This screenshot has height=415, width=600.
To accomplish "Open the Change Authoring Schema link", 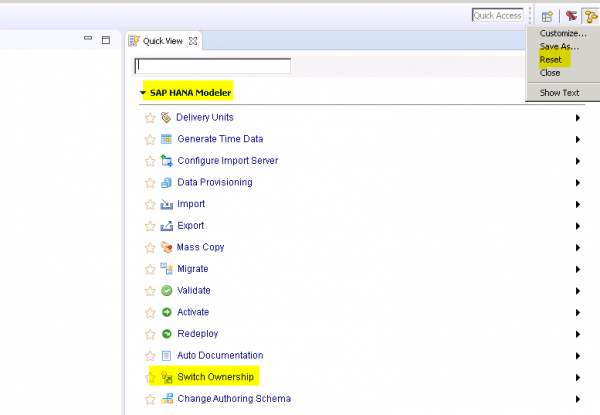I will pos(234,399).
